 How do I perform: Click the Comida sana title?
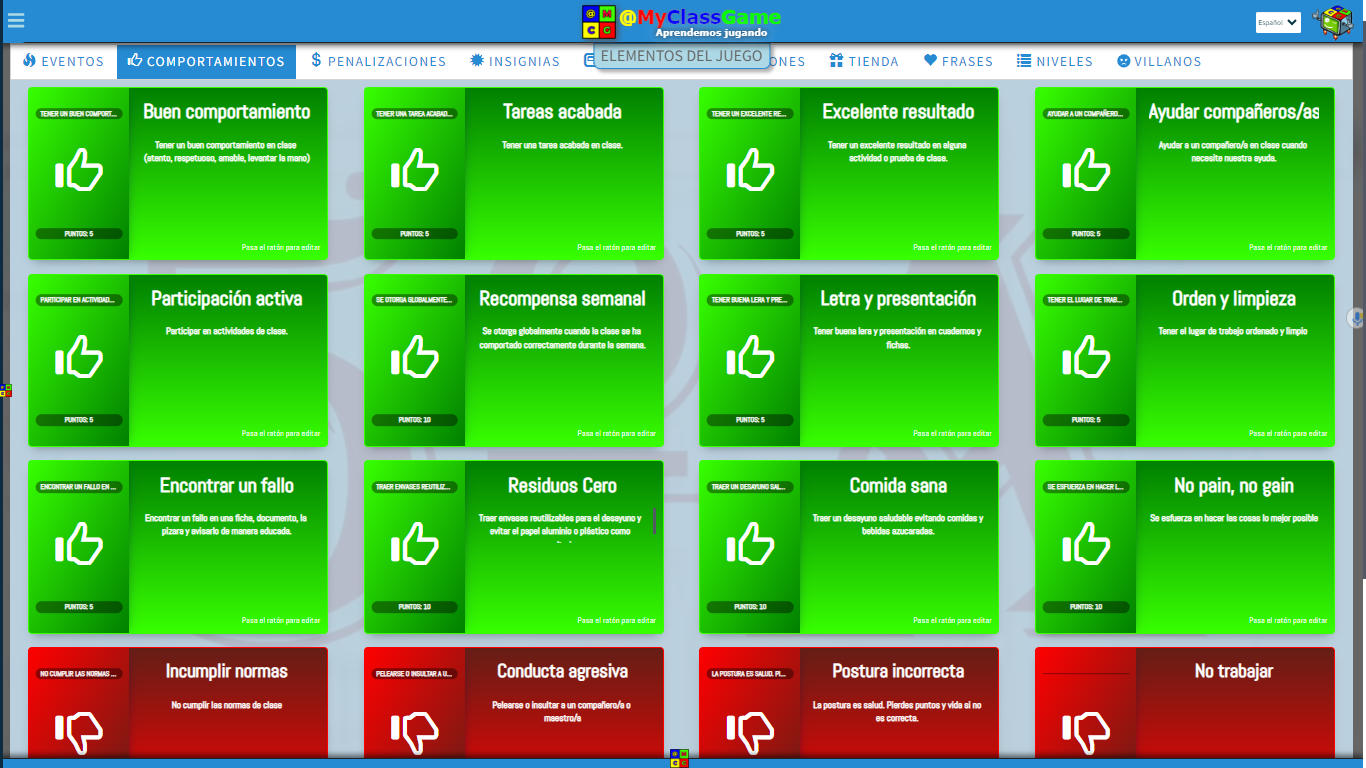point(898,485)
